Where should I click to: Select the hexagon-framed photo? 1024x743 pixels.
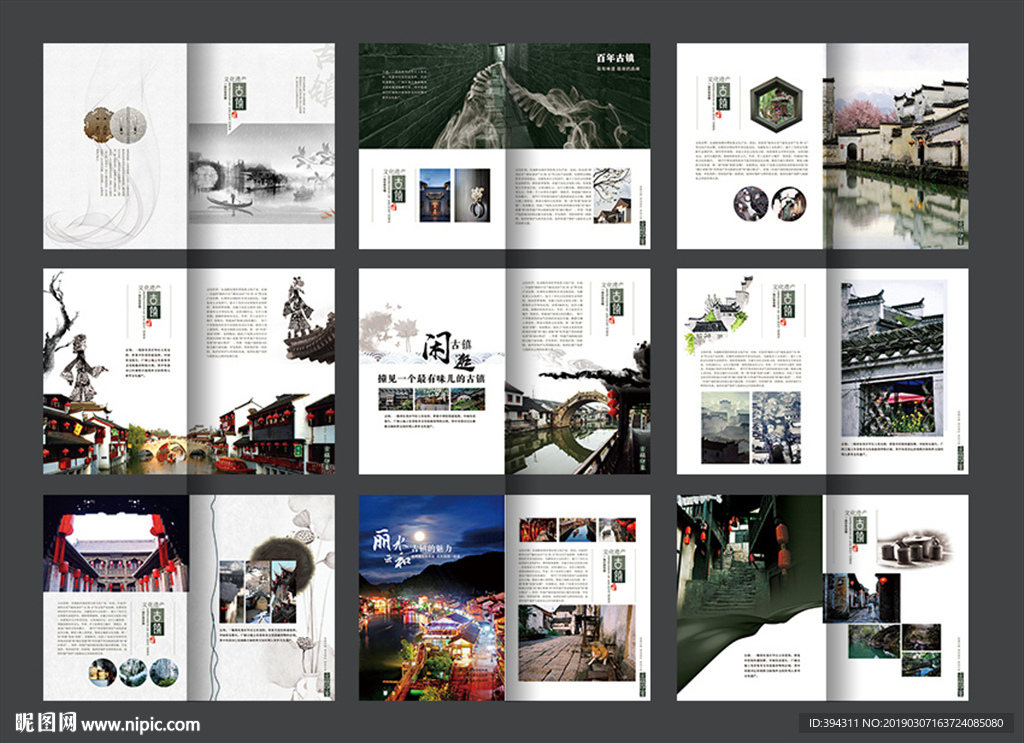pos(776,104)
